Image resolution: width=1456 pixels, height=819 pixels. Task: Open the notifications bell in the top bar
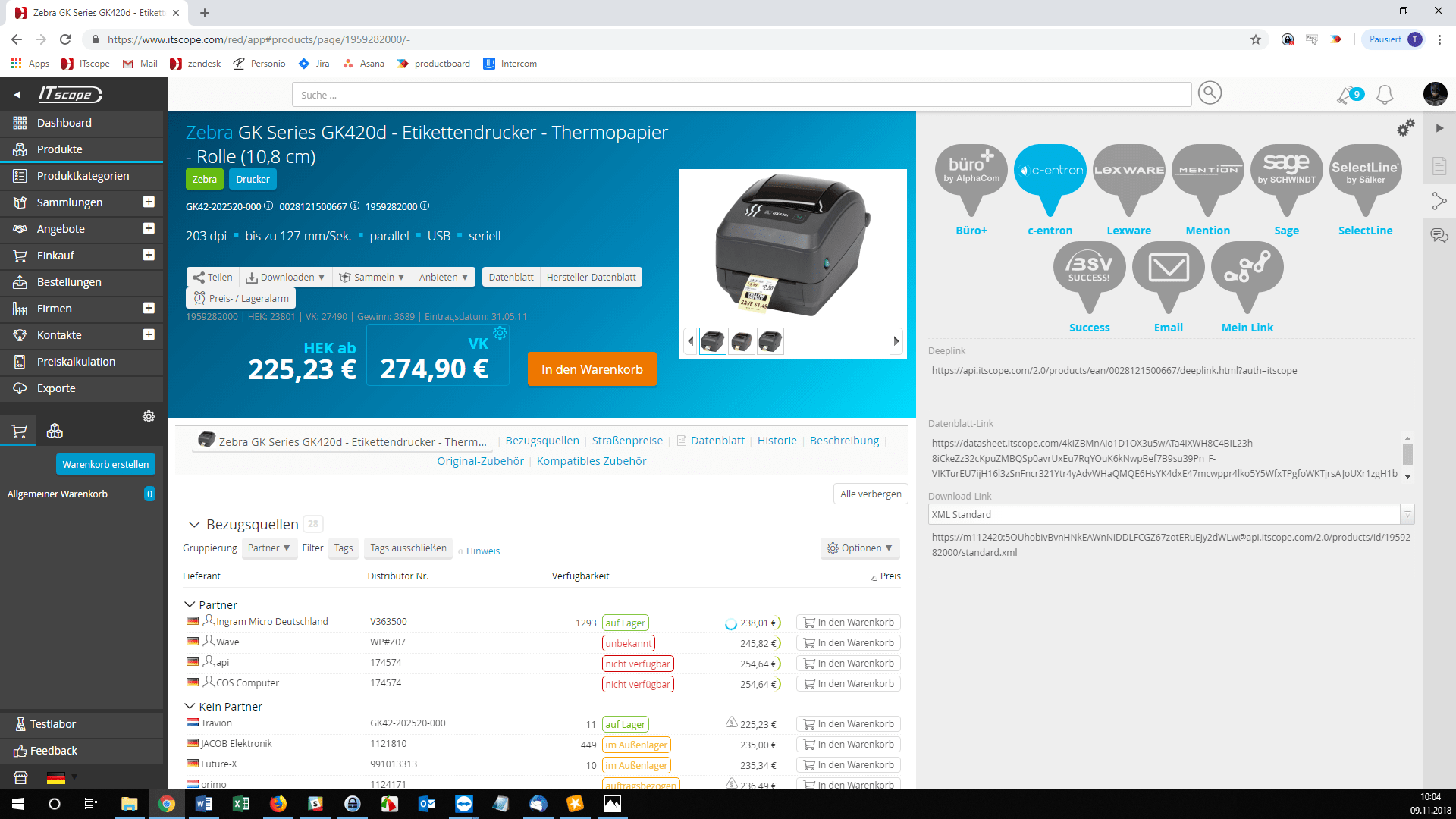(1385, 95)
